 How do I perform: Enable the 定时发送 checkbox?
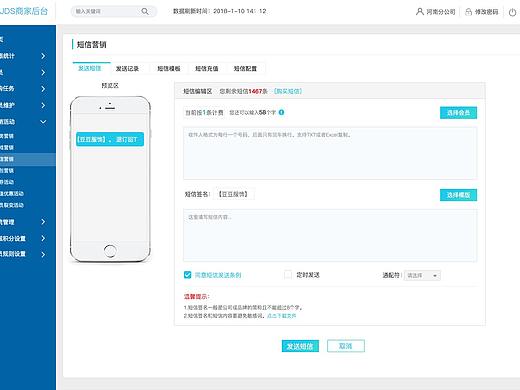point(288,275)
